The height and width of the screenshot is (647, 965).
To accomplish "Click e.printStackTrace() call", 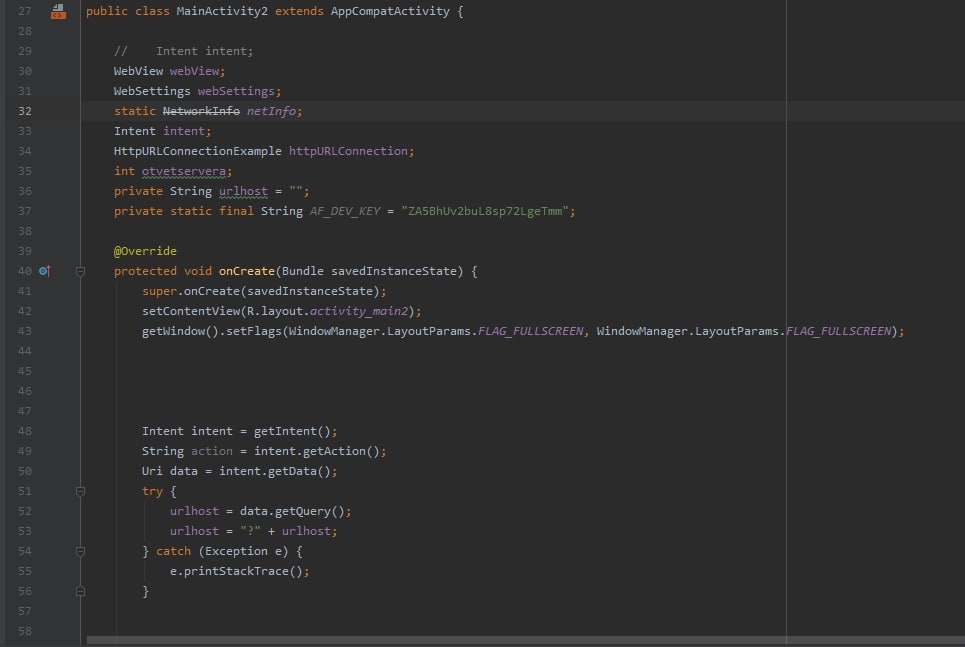I will pos(236,571).
